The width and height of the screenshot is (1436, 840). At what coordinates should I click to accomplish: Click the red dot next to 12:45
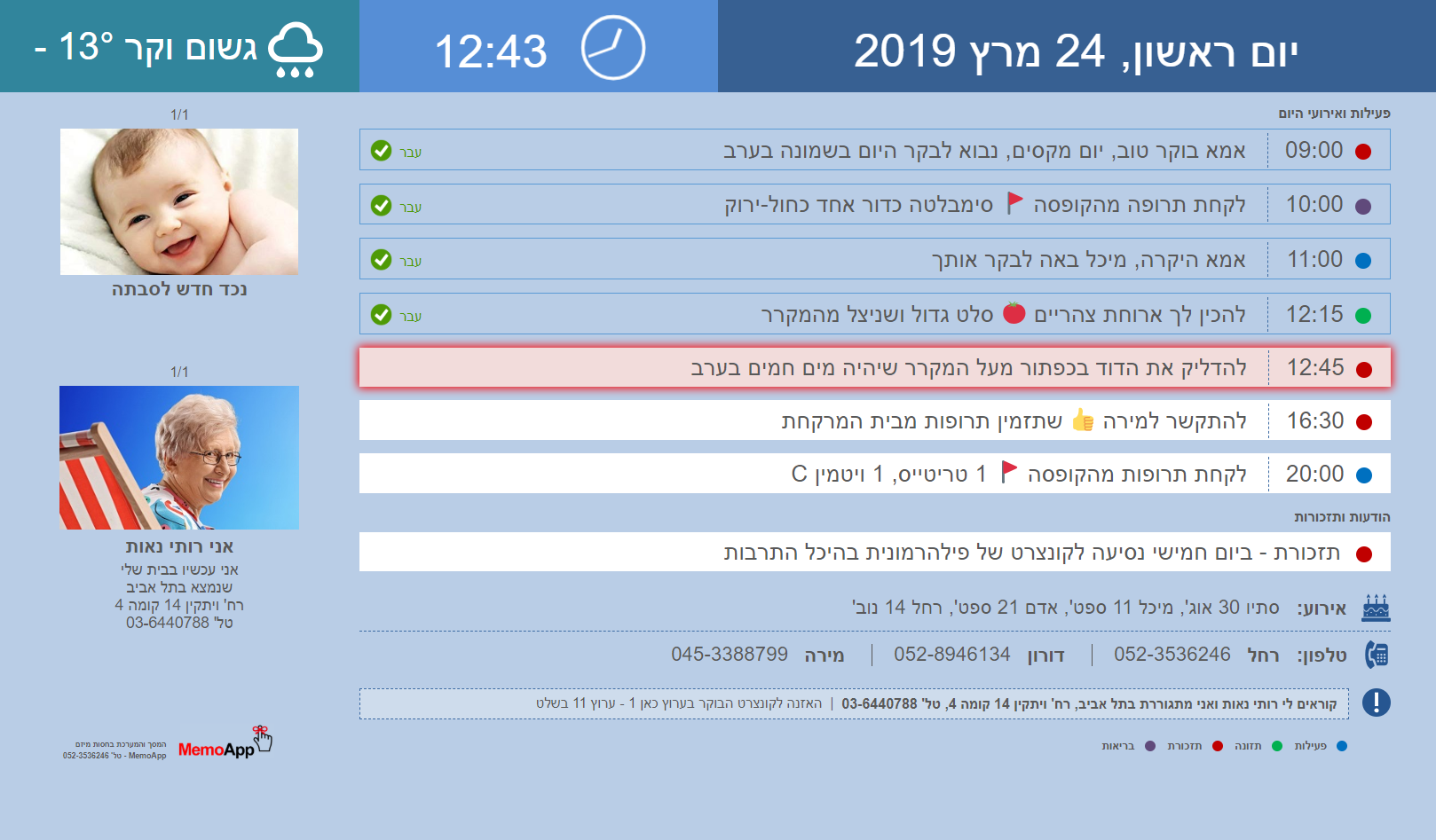(x=1364, y=369)
